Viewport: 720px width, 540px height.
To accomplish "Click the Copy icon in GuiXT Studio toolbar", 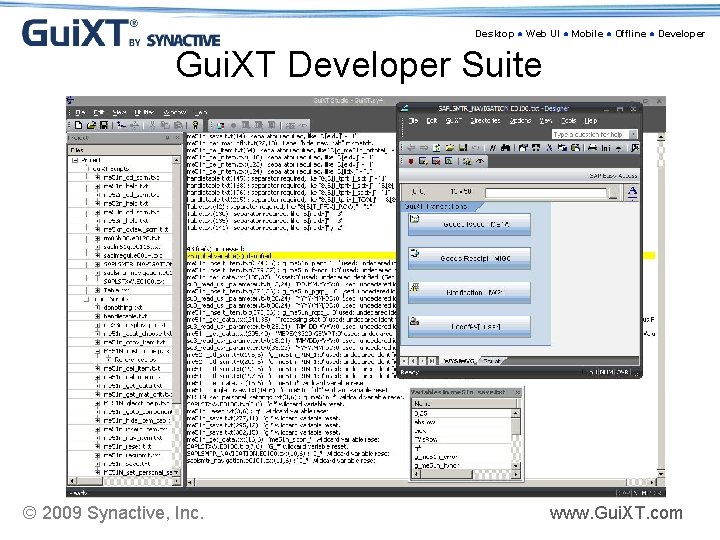I will click(x=165, y=125).
